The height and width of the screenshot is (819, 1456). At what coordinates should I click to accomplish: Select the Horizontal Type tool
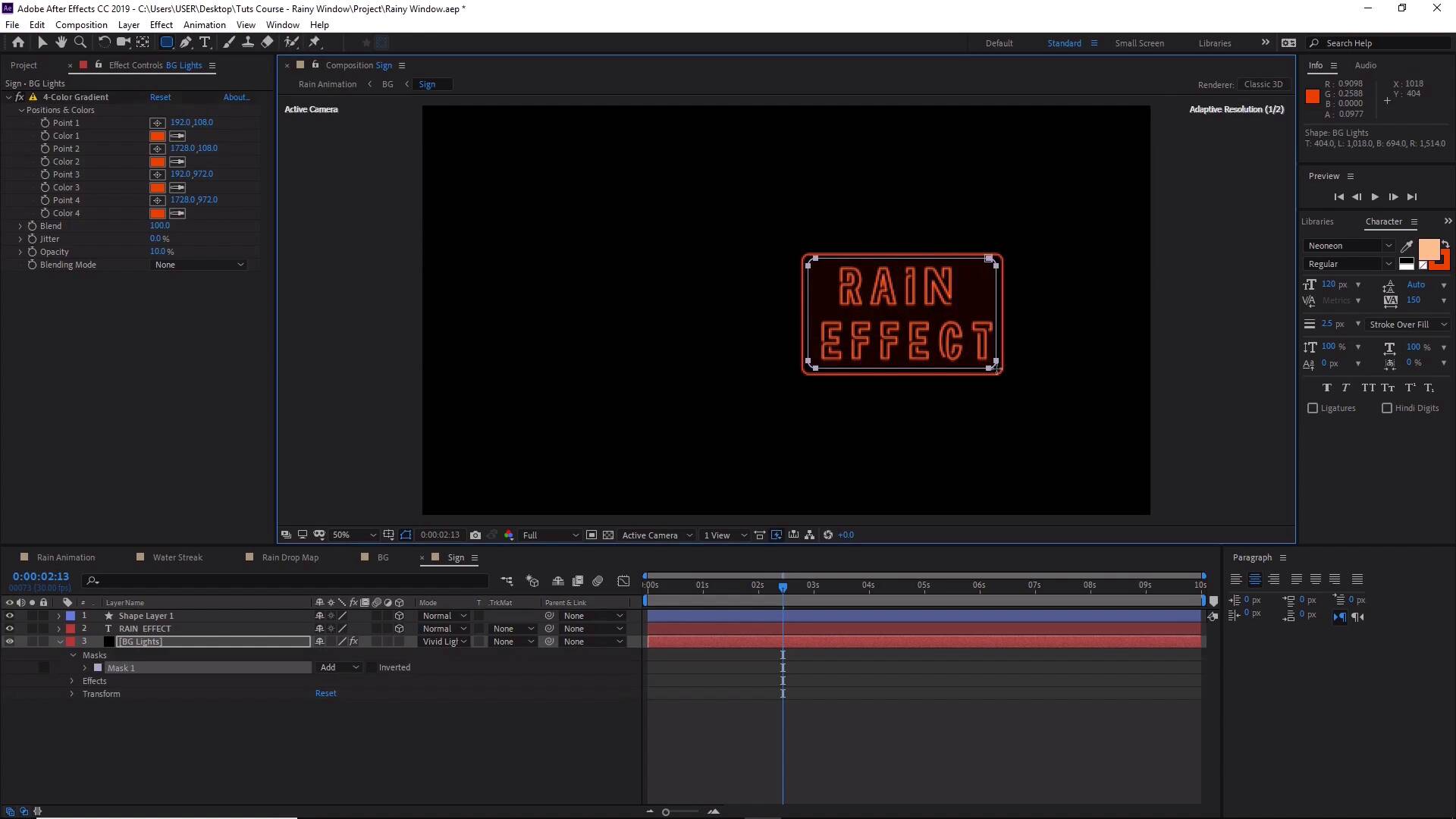205,42
